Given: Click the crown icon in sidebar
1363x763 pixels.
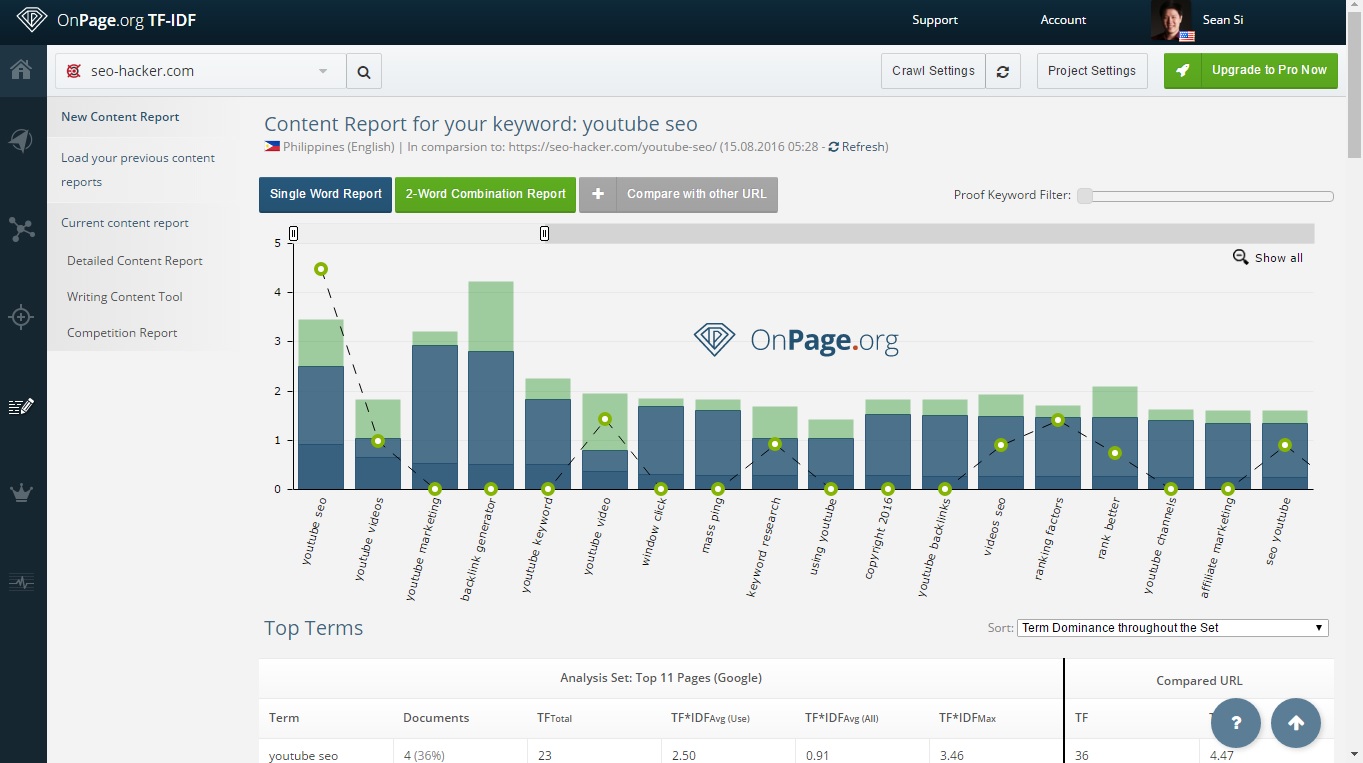Looking at the screenshot, I should [21, 493].
